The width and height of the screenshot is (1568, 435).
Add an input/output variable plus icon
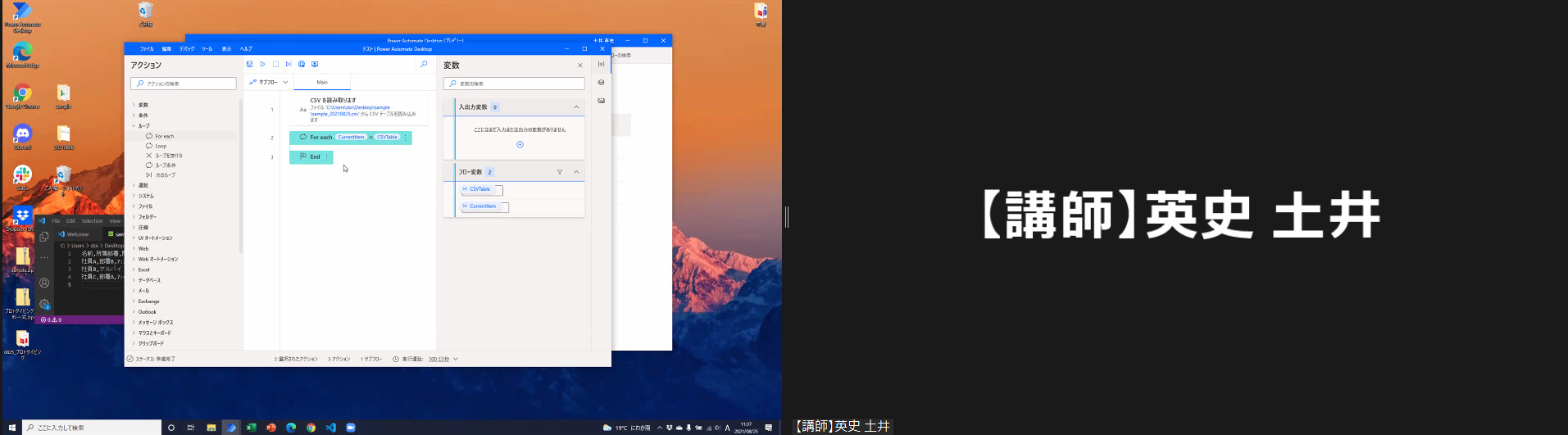pyautogui.click(x=520, y=144)
